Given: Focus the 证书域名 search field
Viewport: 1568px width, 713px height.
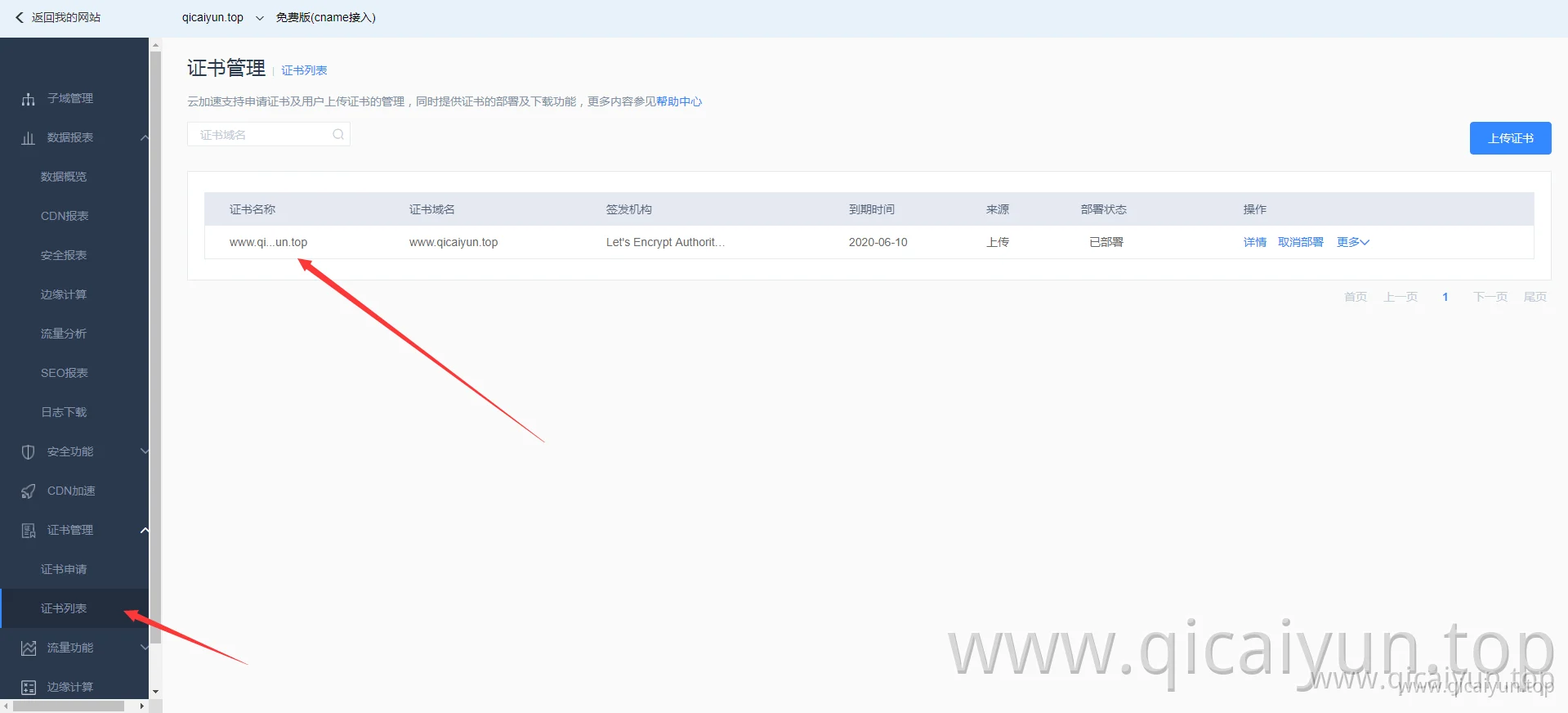Looking at the screenshot, I should click(269, 135).
